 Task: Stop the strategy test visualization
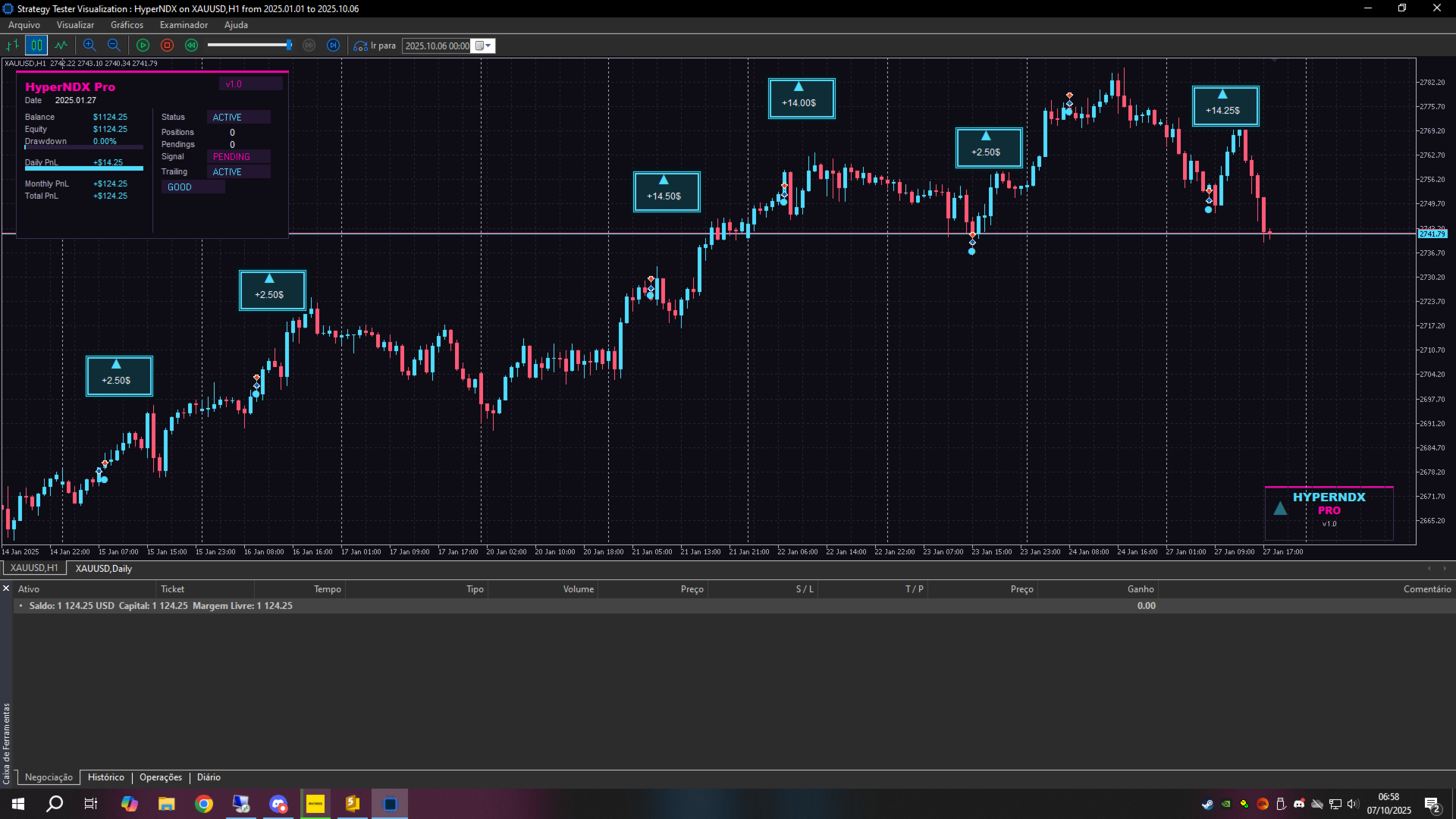(167, 45)
